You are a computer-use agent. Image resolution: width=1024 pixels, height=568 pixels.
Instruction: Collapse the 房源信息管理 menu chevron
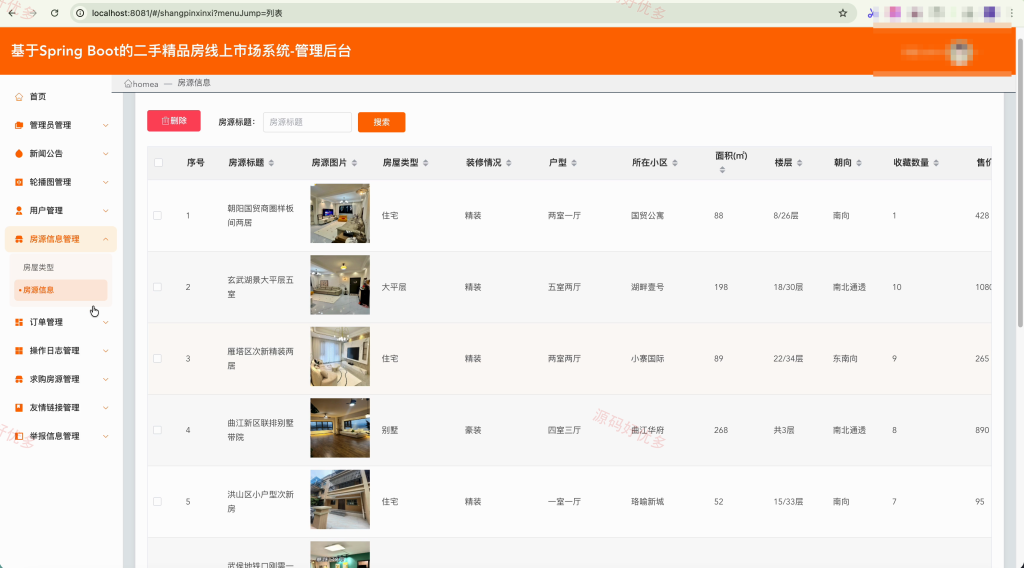point(105,239)
